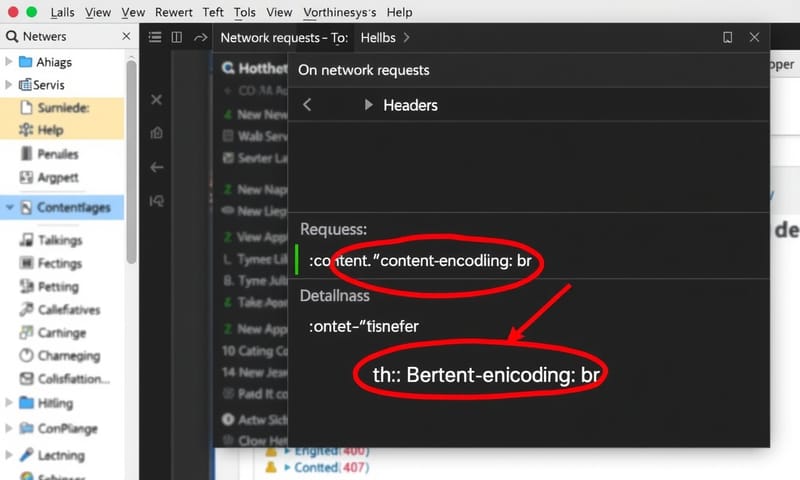
Task: Select the Chameging item in sidebar
Action: click(68, 355)
